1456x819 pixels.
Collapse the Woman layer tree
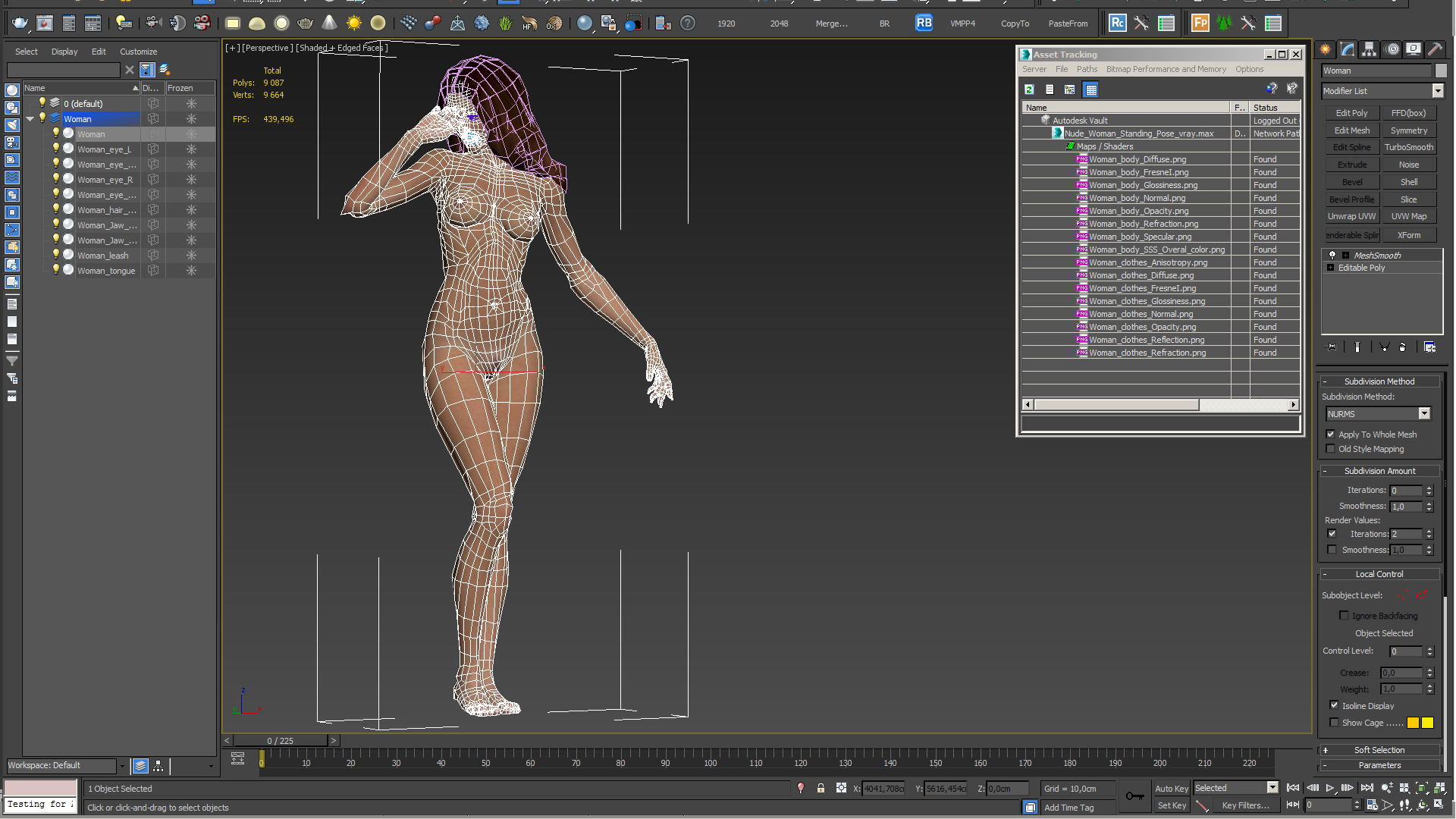[x=30, y=119]
